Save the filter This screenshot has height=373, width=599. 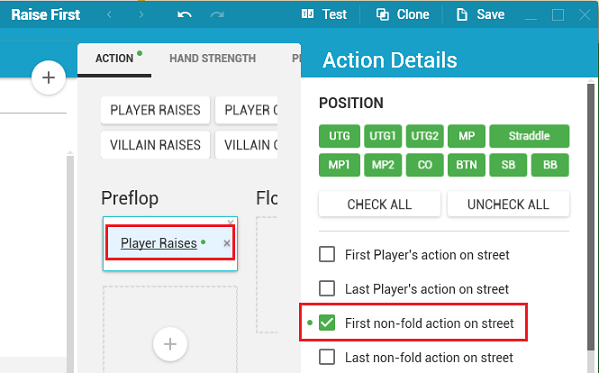[481, 15]
